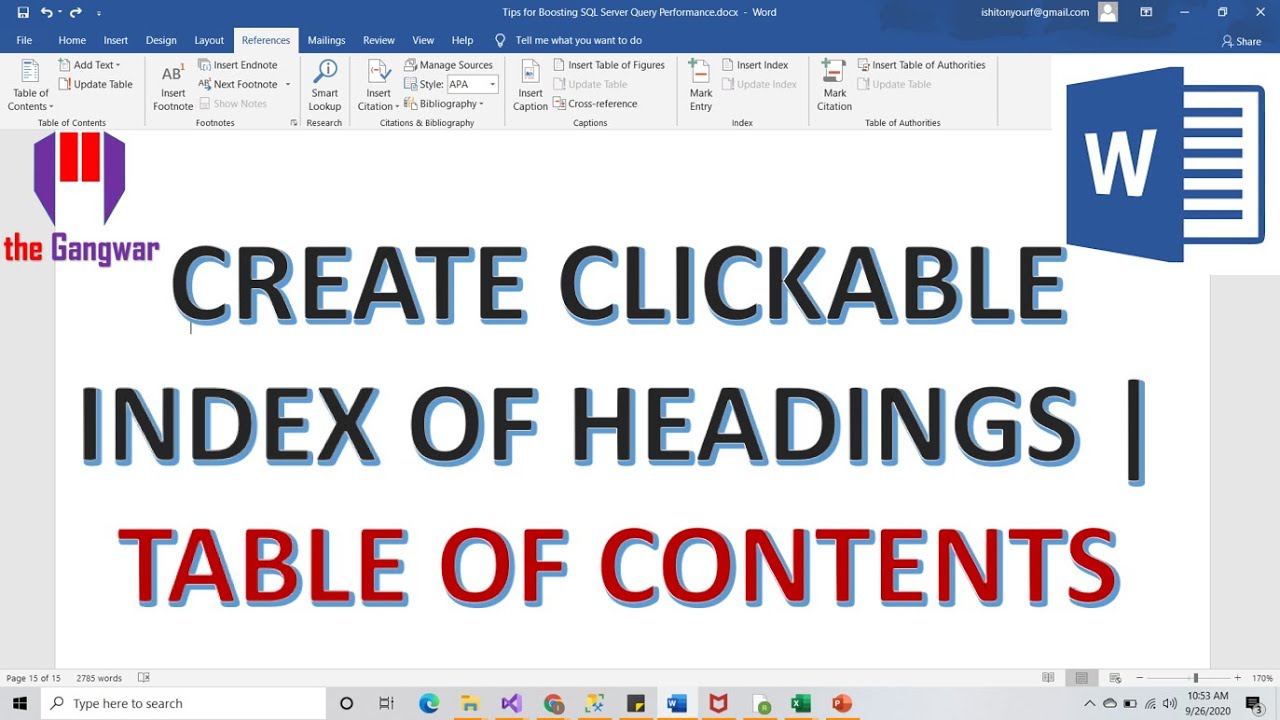Open the Windows Start menu
Viewport: 1280px width, 720px height.
[x=20, y=704]
